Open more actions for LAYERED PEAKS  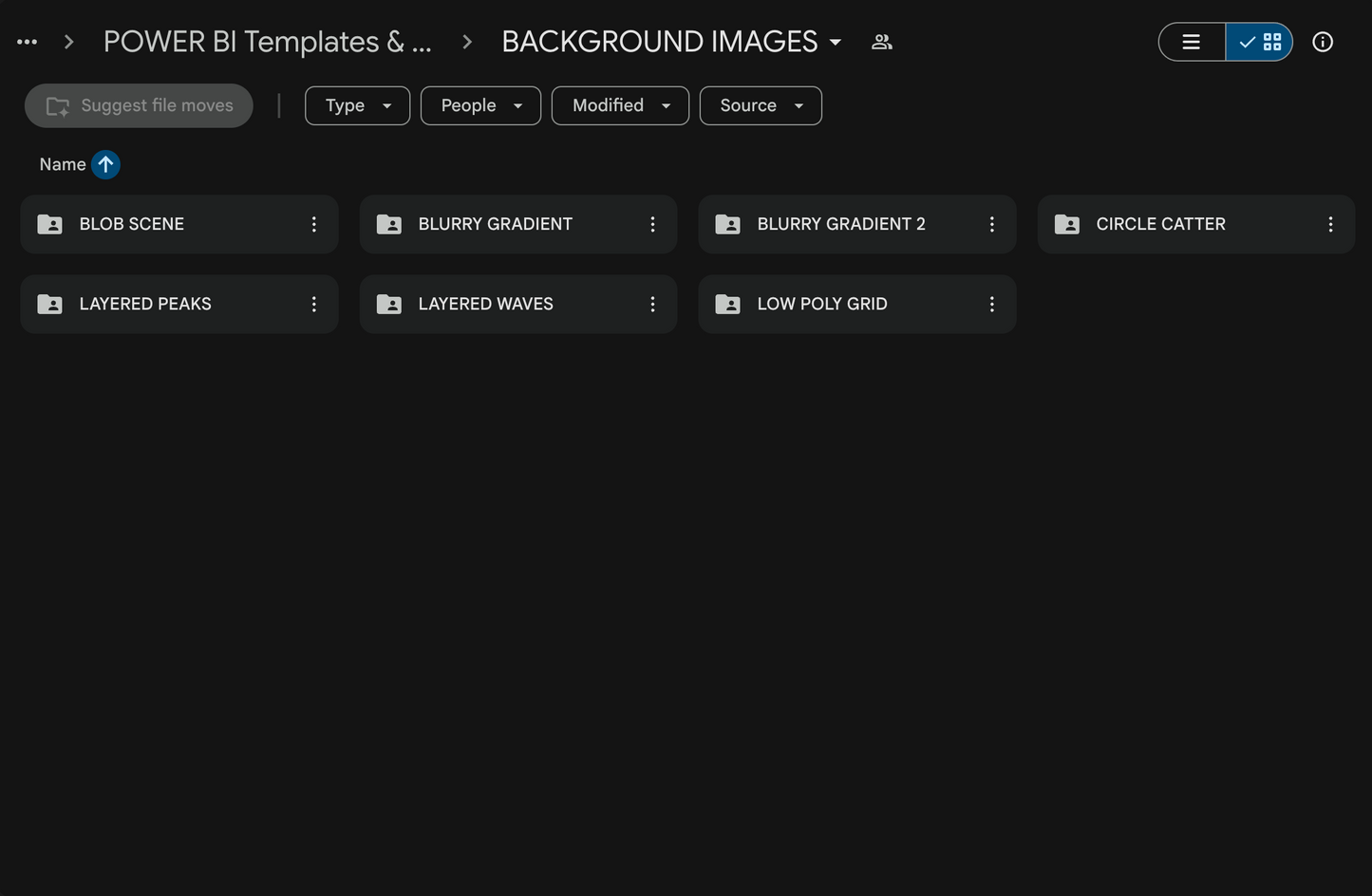(314, 304)
